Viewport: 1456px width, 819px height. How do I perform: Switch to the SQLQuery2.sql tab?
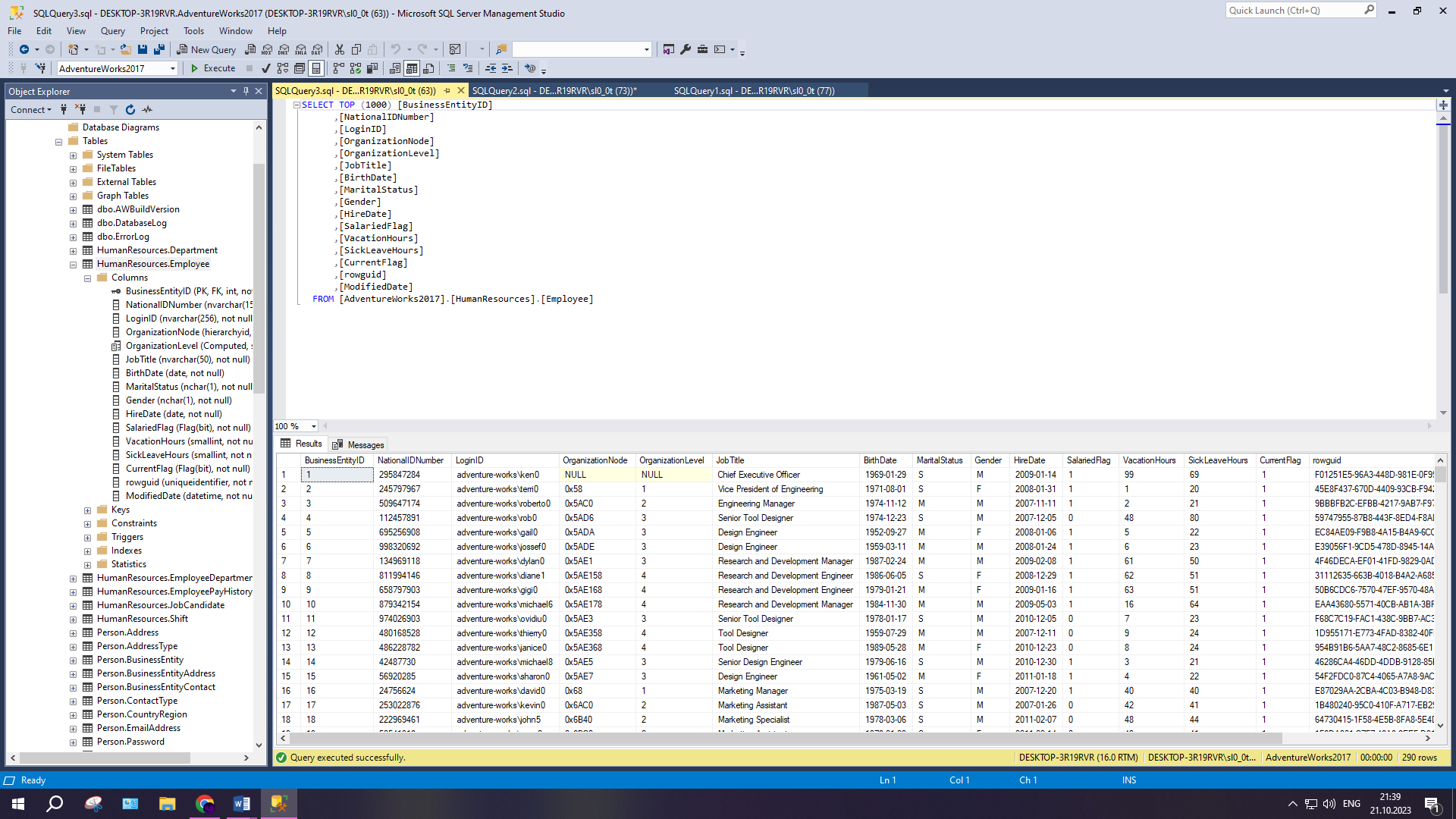coord(554,91)
